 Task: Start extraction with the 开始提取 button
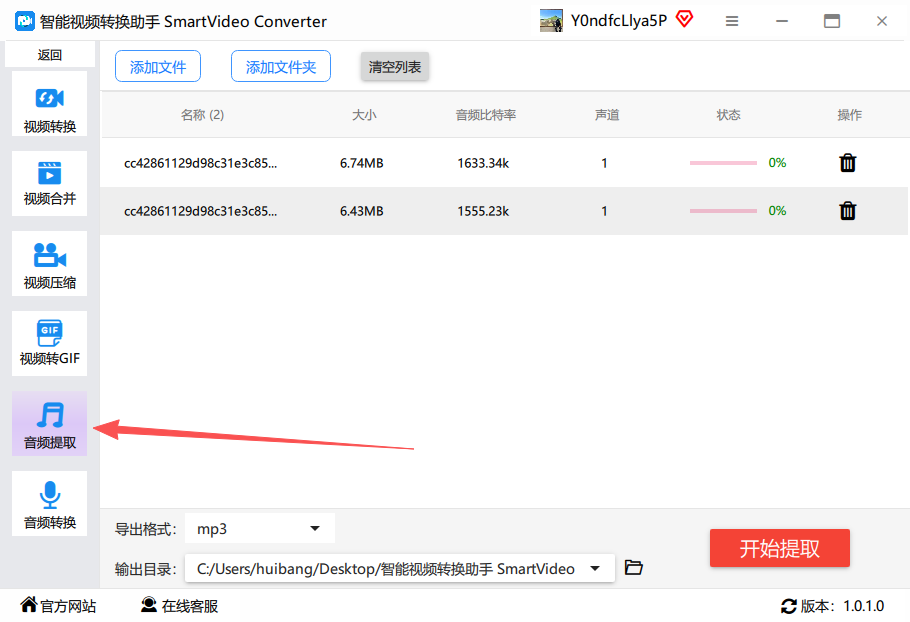(779, 548)
